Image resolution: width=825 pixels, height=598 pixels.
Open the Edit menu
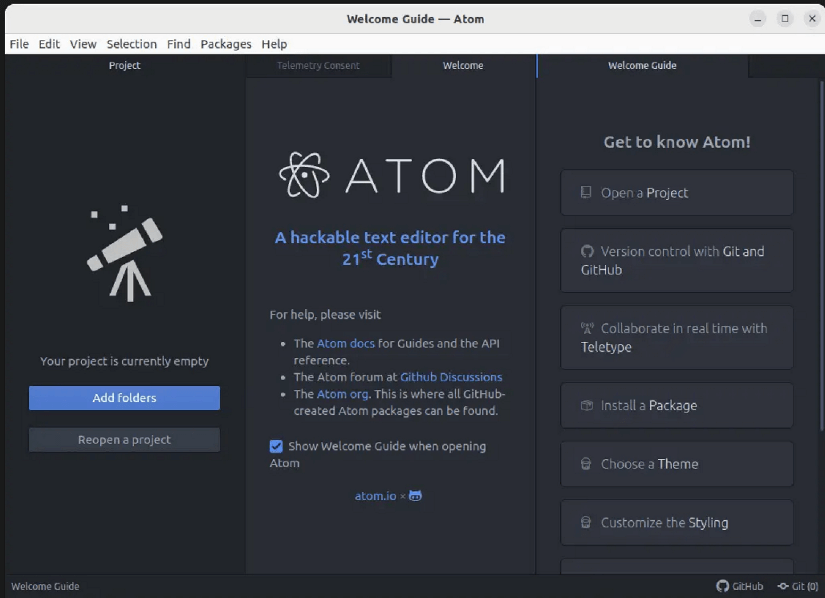pyautogui.click(x=49, y=44)
